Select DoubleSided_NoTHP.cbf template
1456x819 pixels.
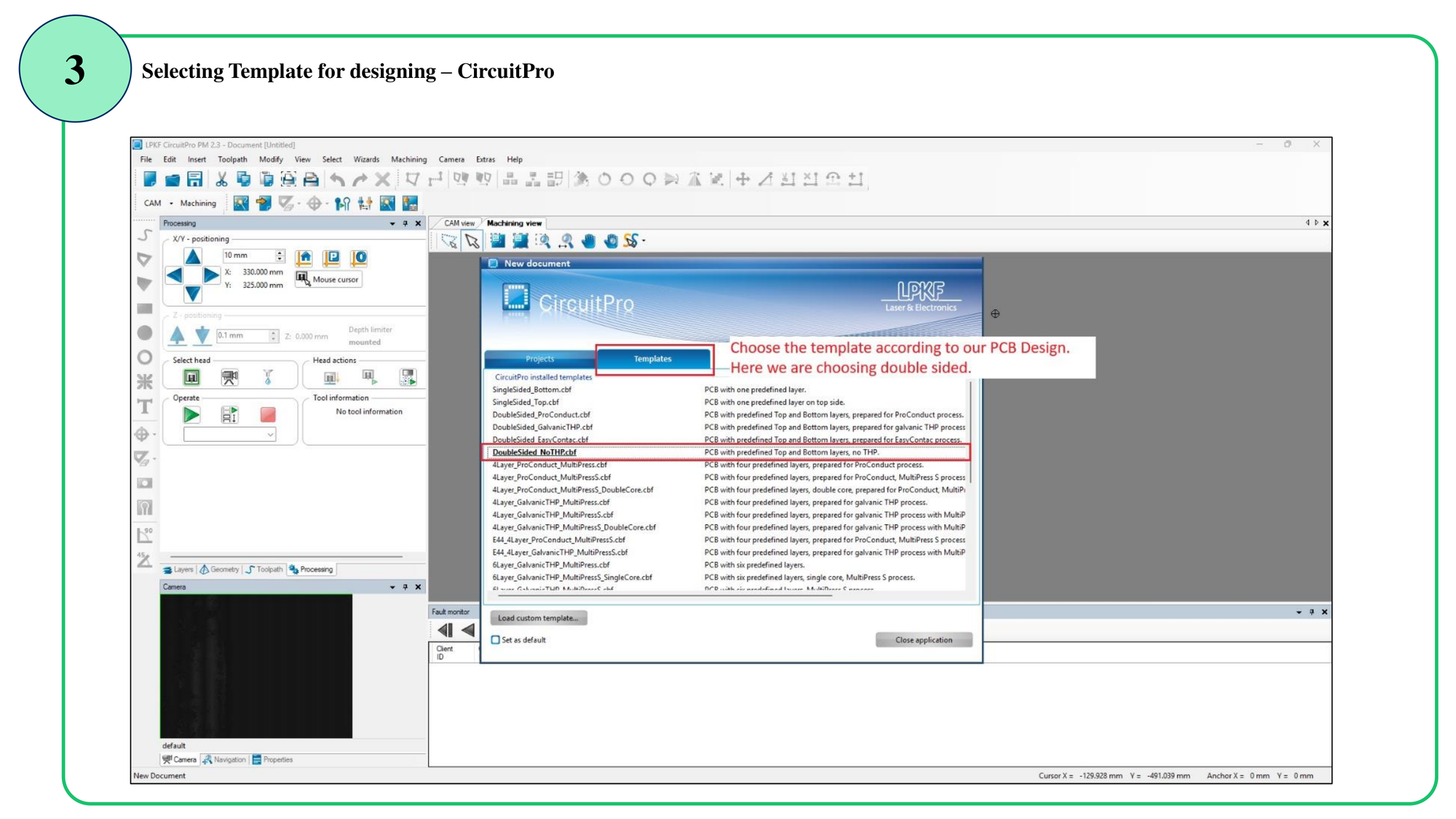click(534, 452)
